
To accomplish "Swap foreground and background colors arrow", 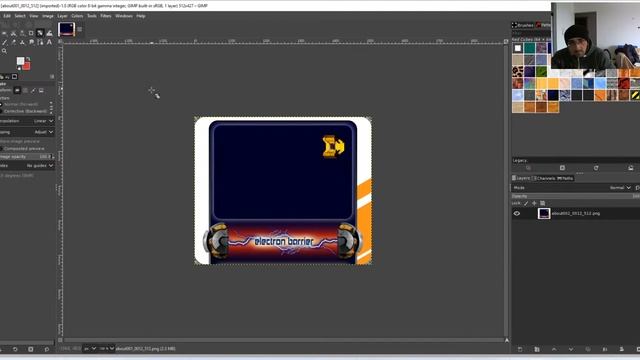I will point(28,59).
